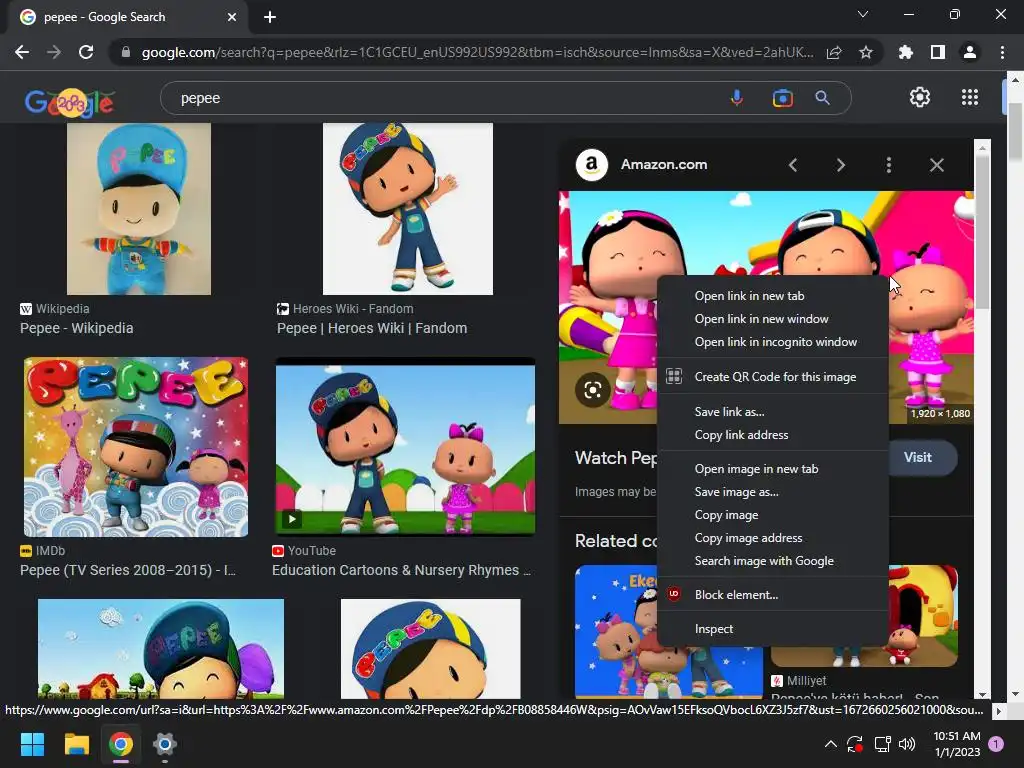The image size is (1024, 768).
Task: Click the Milliyet related image thumbnail
Action: pyautogui.click(x=923, y=616)
